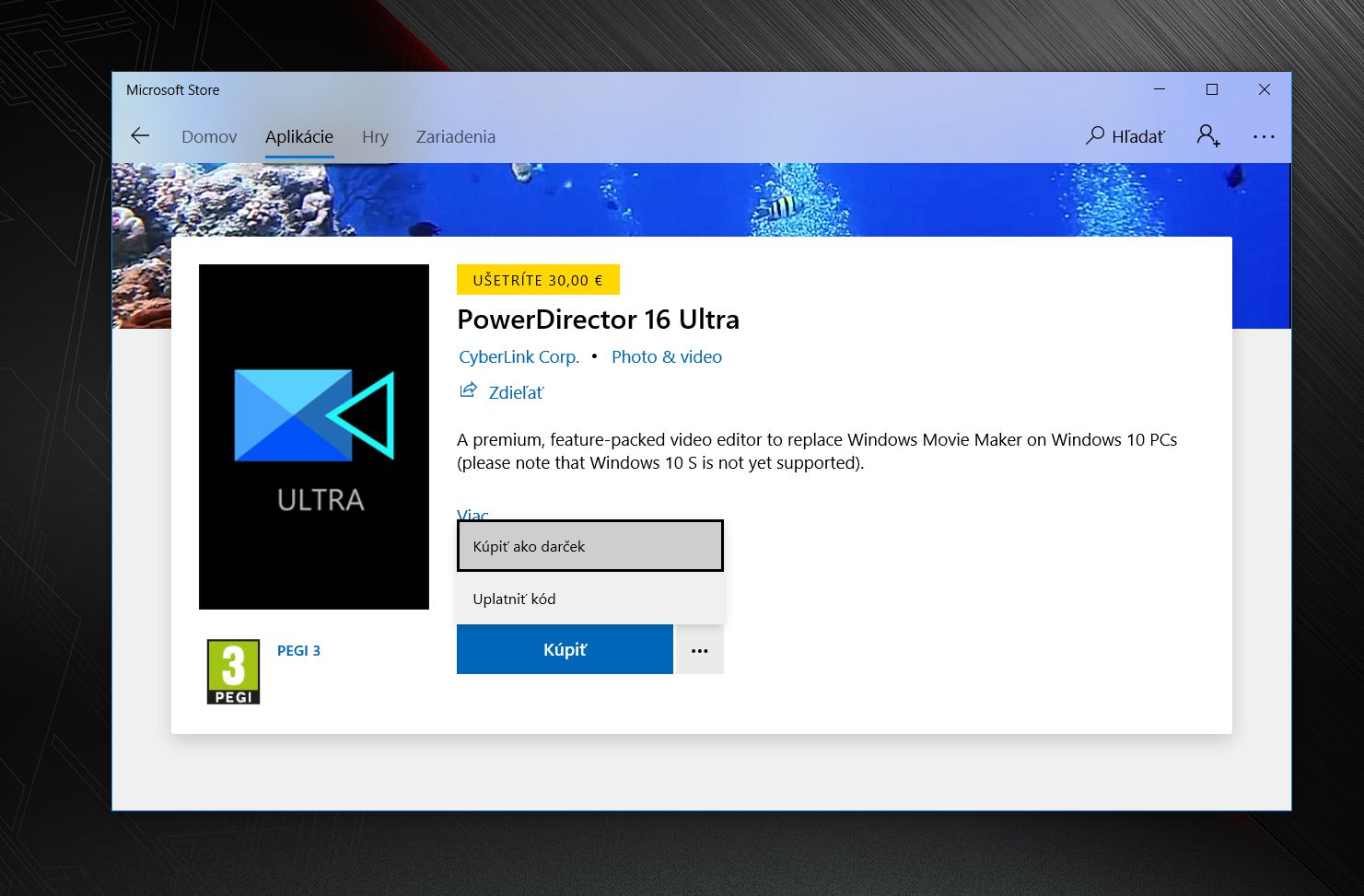This screenshot has width=1364, height=896.
Task: Switch to the Aplikácie tab
Action: click(x=299, y=136)
